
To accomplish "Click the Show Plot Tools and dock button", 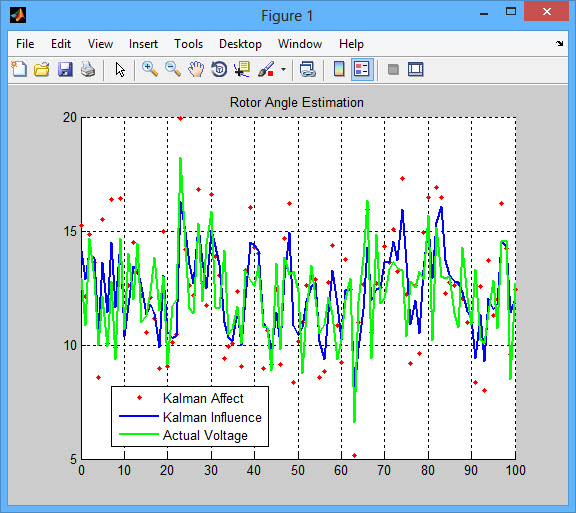I will point(416,69).
